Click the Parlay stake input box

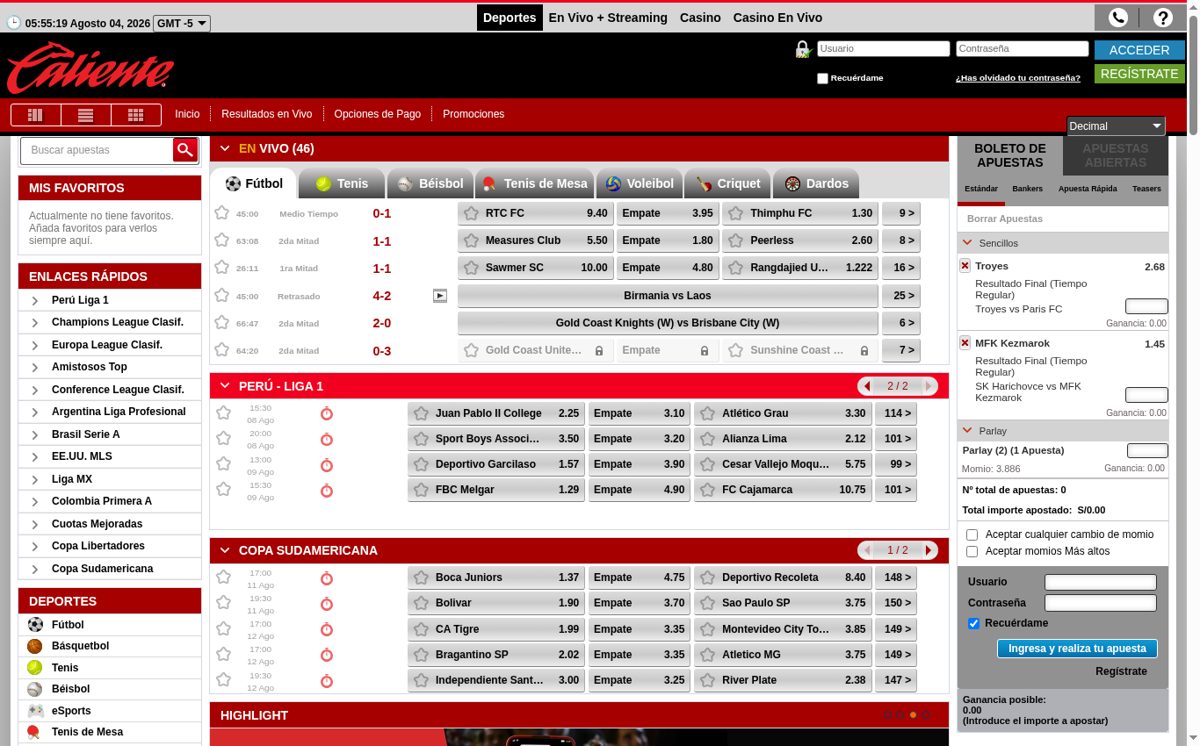[x=1147, y=451]
